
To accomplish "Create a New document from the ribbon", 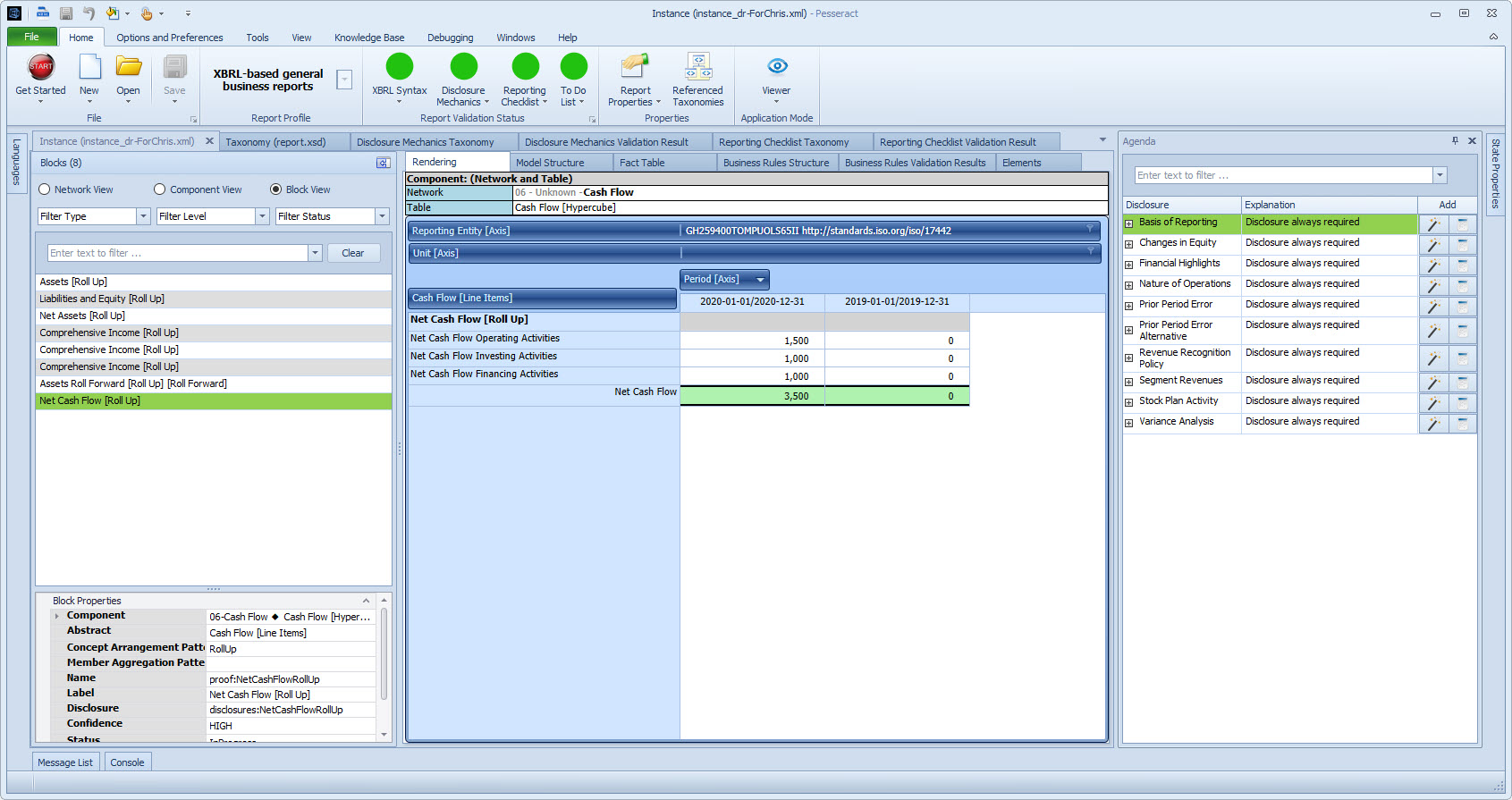I will [x=89, y=67].
